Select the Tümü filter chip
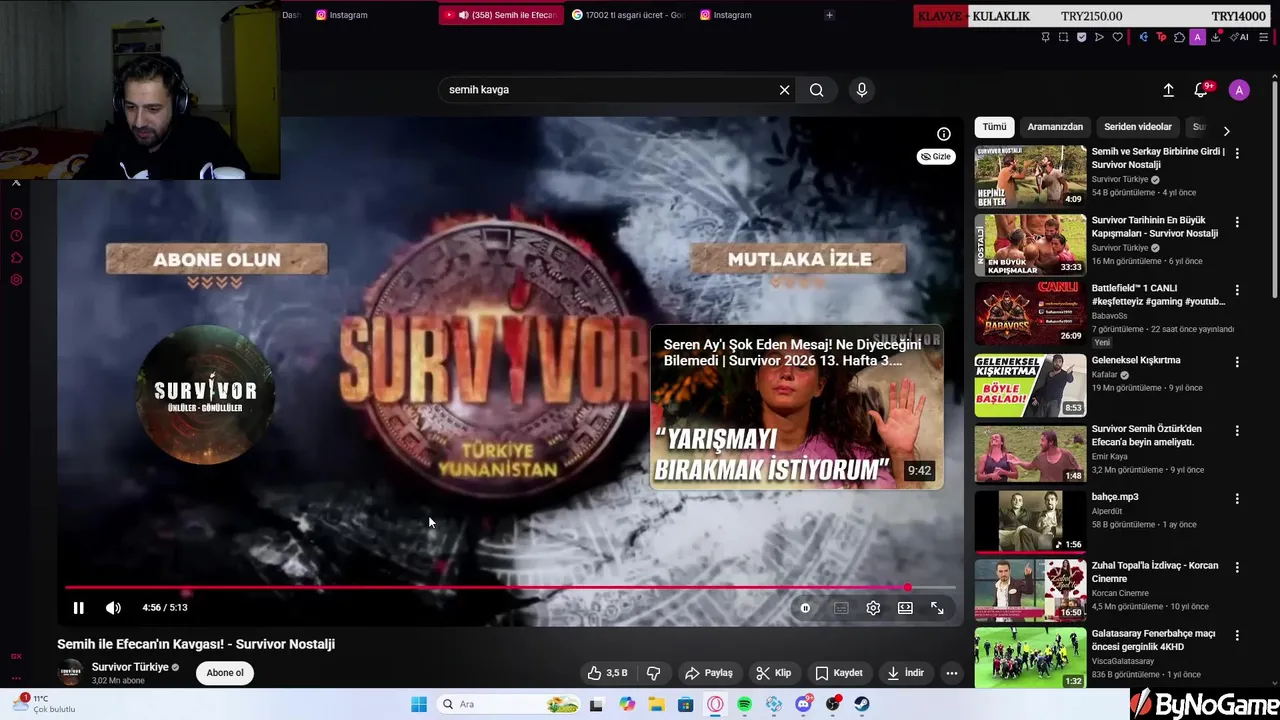 click(x=994, y=127)
